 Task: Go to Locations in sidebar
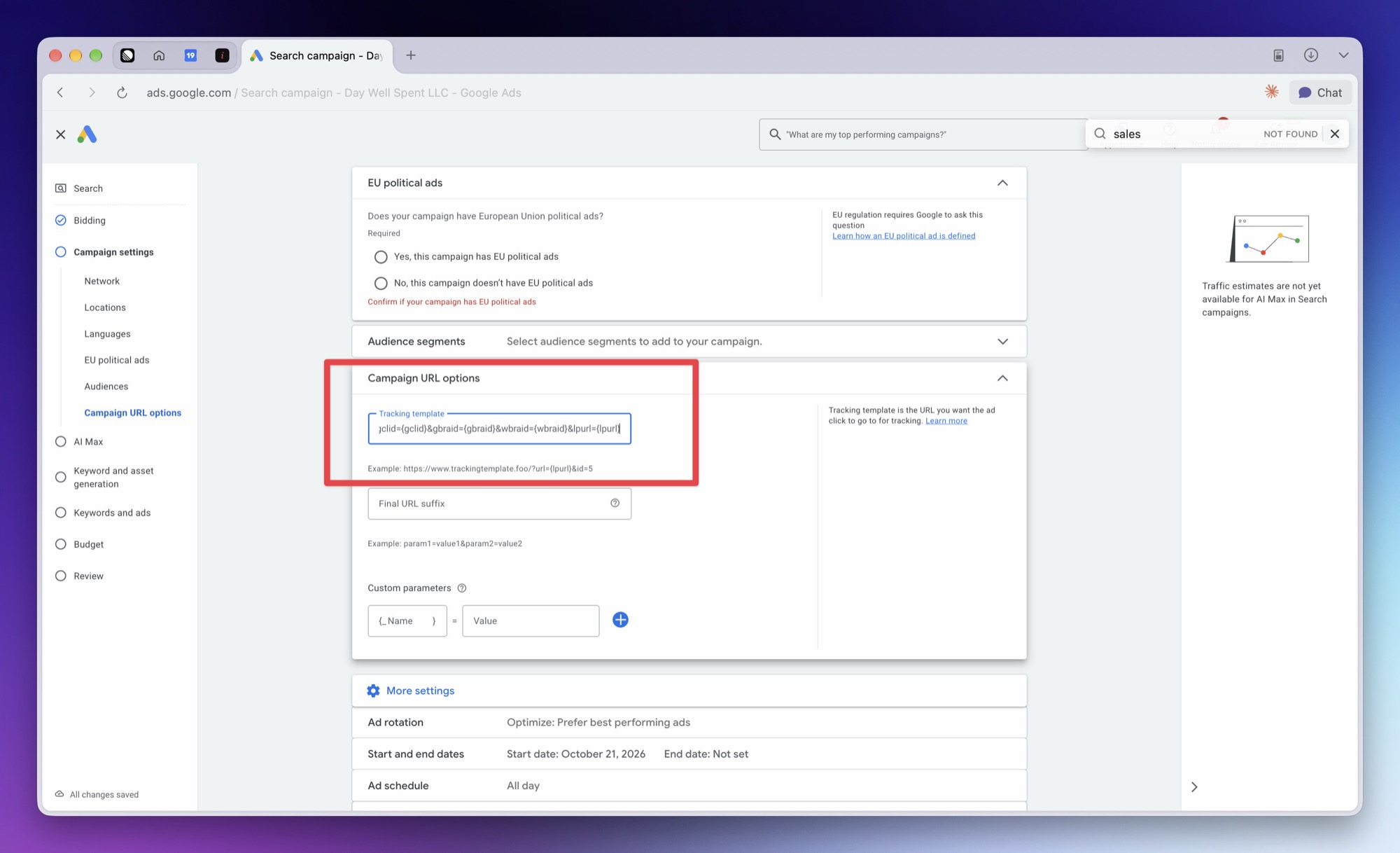click(105, 307)
